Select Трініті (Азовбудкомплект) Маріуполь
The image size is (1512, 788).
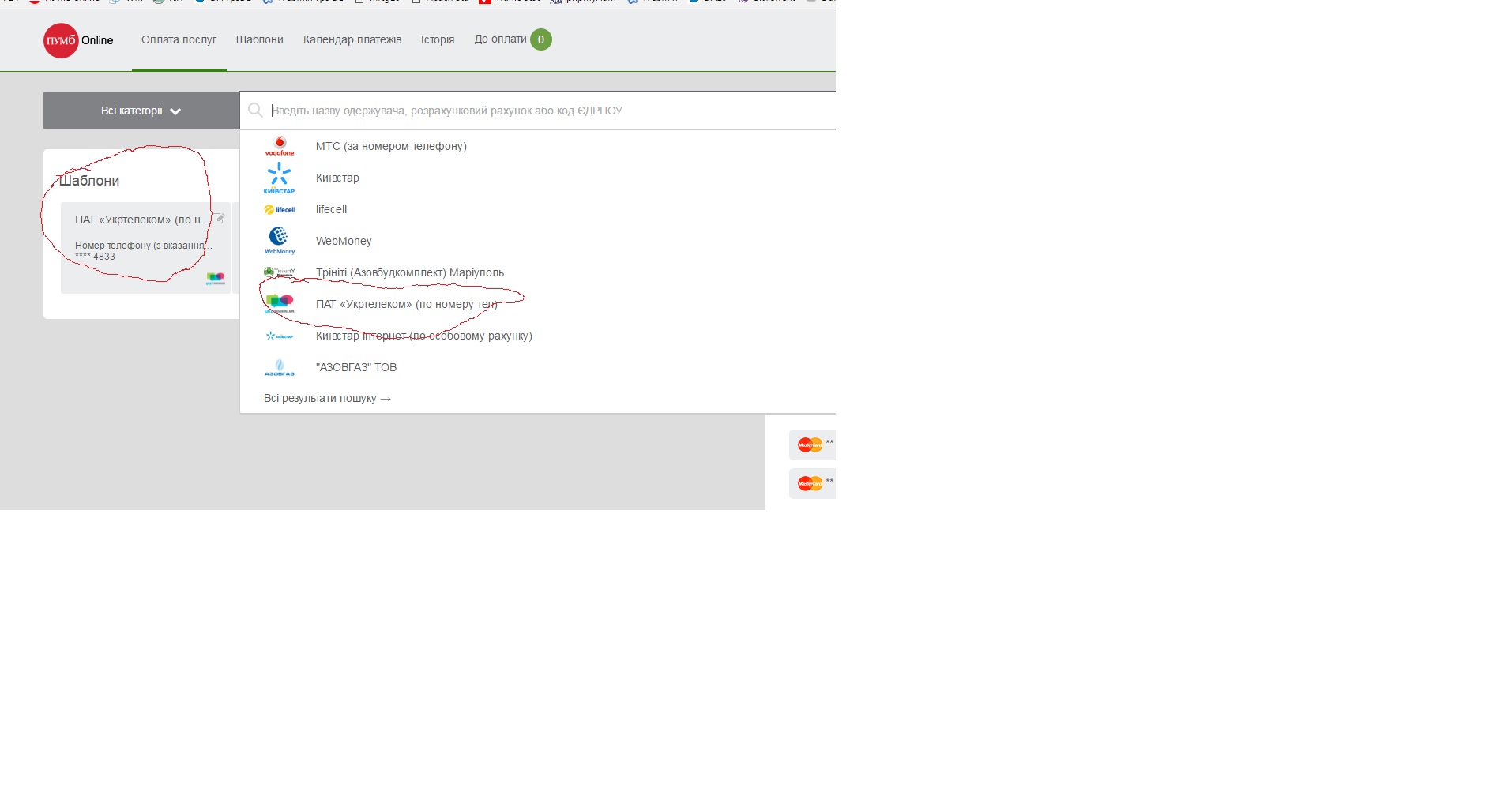410,272
